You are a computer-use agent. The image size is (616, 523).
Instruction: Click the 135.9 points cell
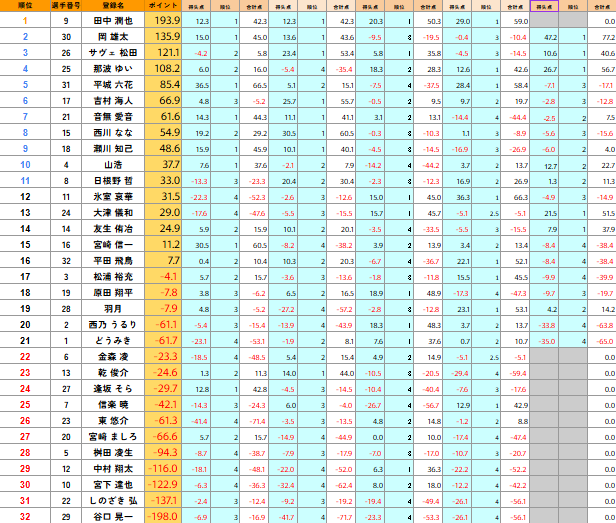click(x=163, y=37)
